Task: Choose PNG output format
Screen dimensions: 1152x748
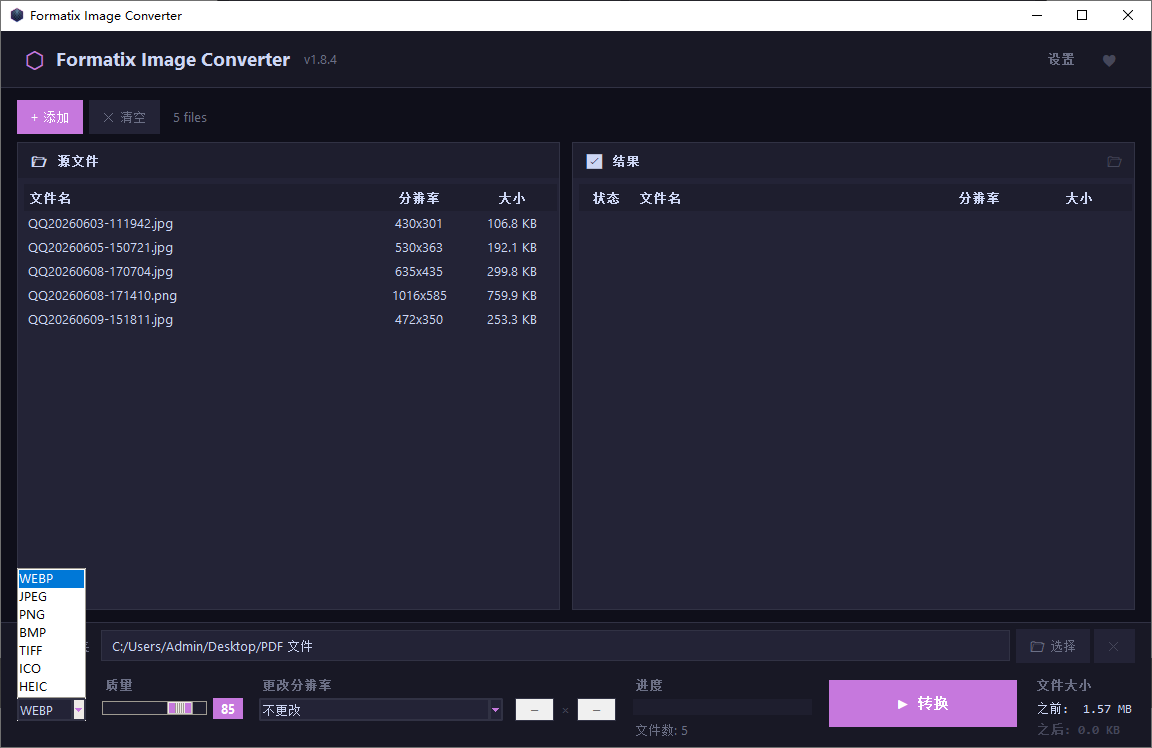Action: (x=51, y=614)
